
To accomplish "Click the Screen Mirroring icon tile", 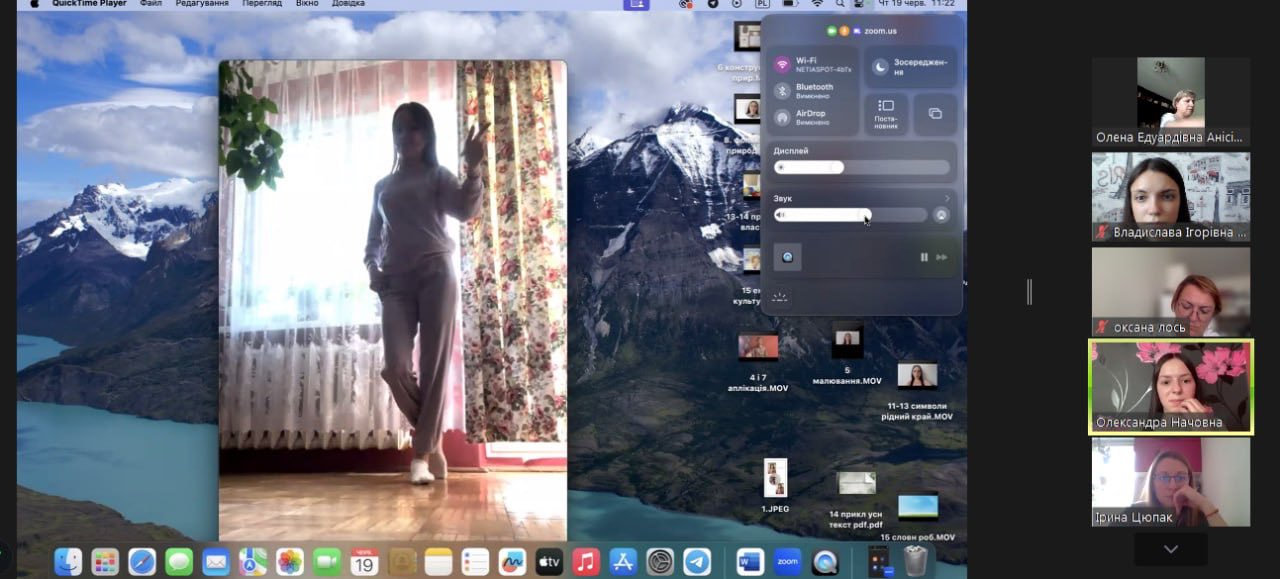I will pos(935,114).
